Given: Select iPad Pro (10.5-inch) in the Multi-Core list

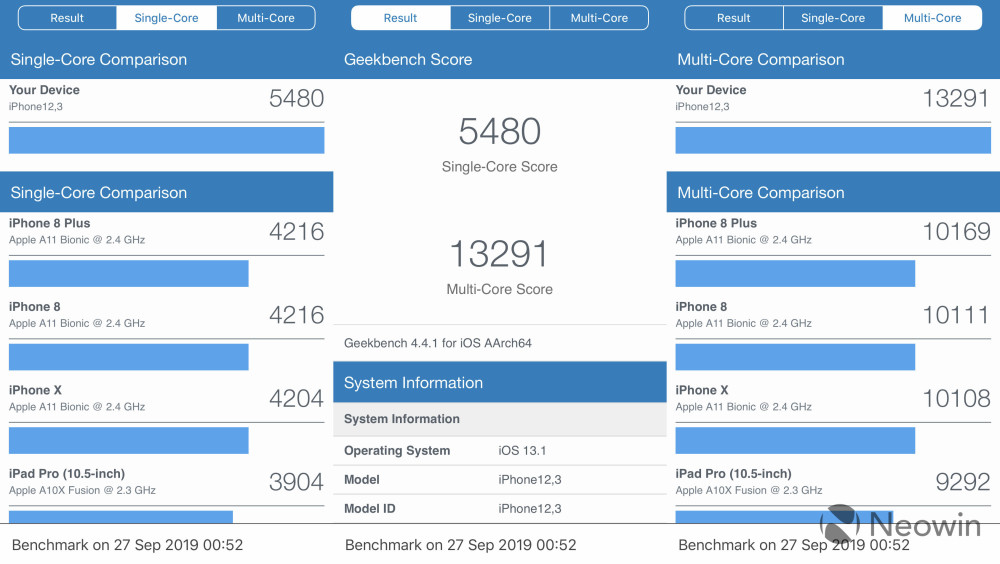Looking at the screenshot, I should (x=833, y=482).
